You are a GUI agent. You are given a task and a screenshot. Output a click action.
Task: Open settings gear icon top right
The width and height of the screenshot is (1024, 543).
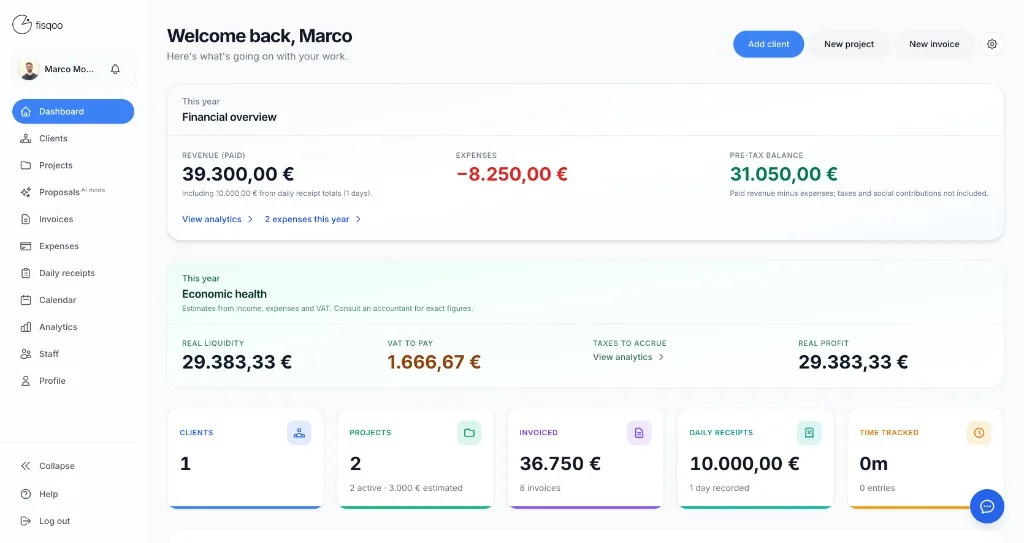[x=992, y=44]
